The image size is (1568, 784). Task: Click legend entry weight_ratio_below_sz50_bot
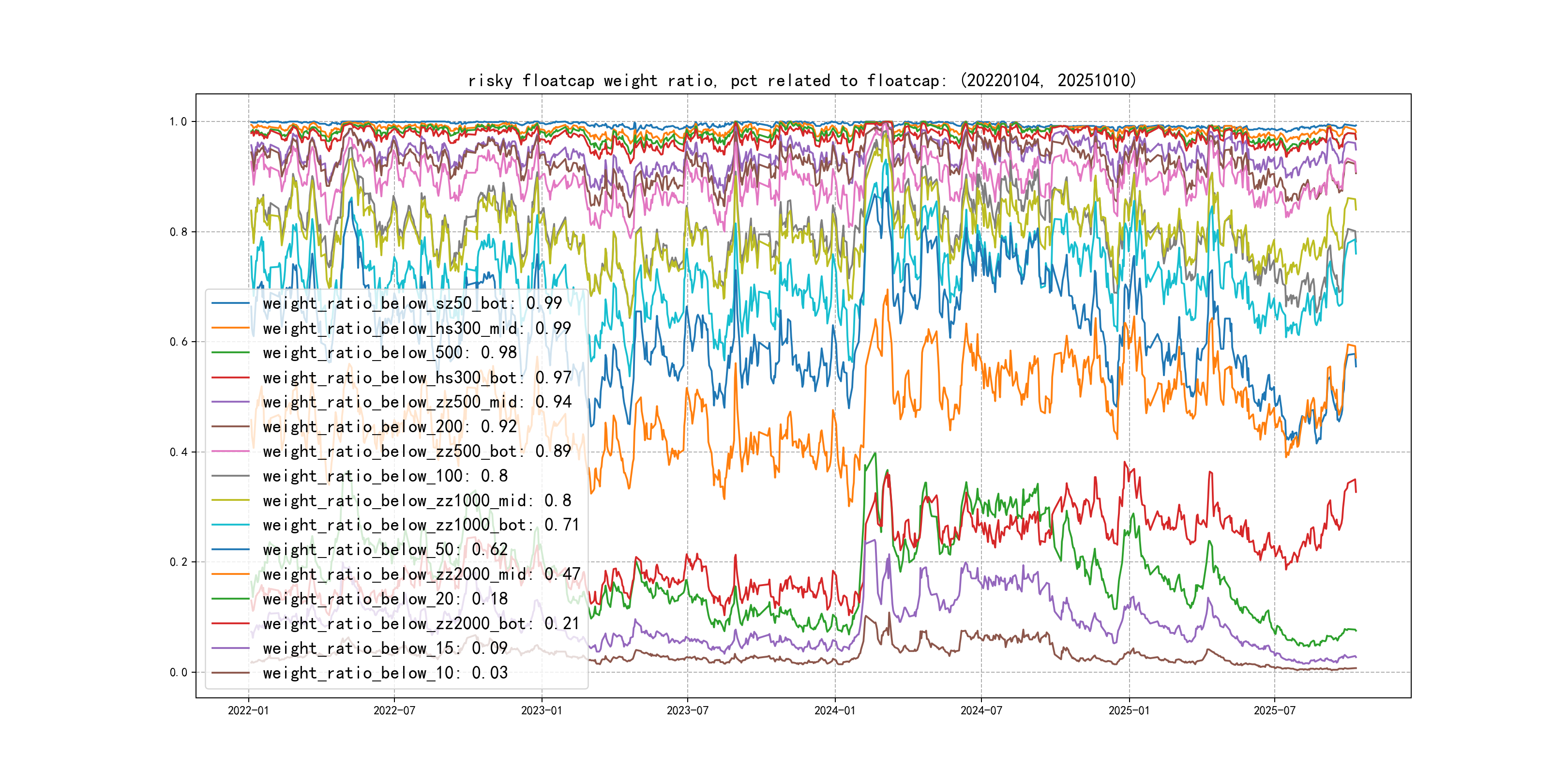click(x=412, y=303)
